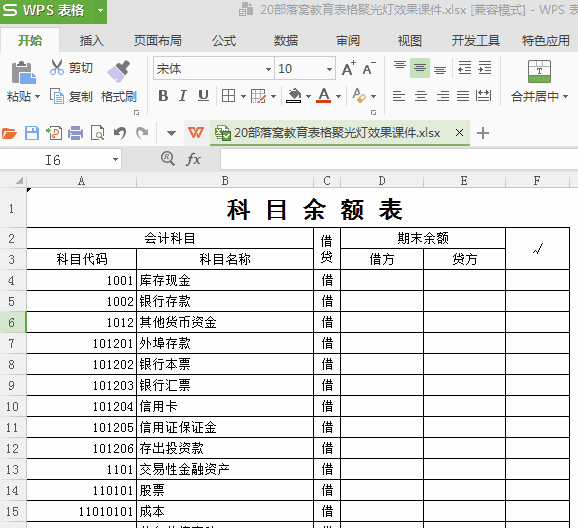Image resolution: width=578 pixels, height=528 pixels.
Task: Open the 数据 tab
Action: point(286,40)
